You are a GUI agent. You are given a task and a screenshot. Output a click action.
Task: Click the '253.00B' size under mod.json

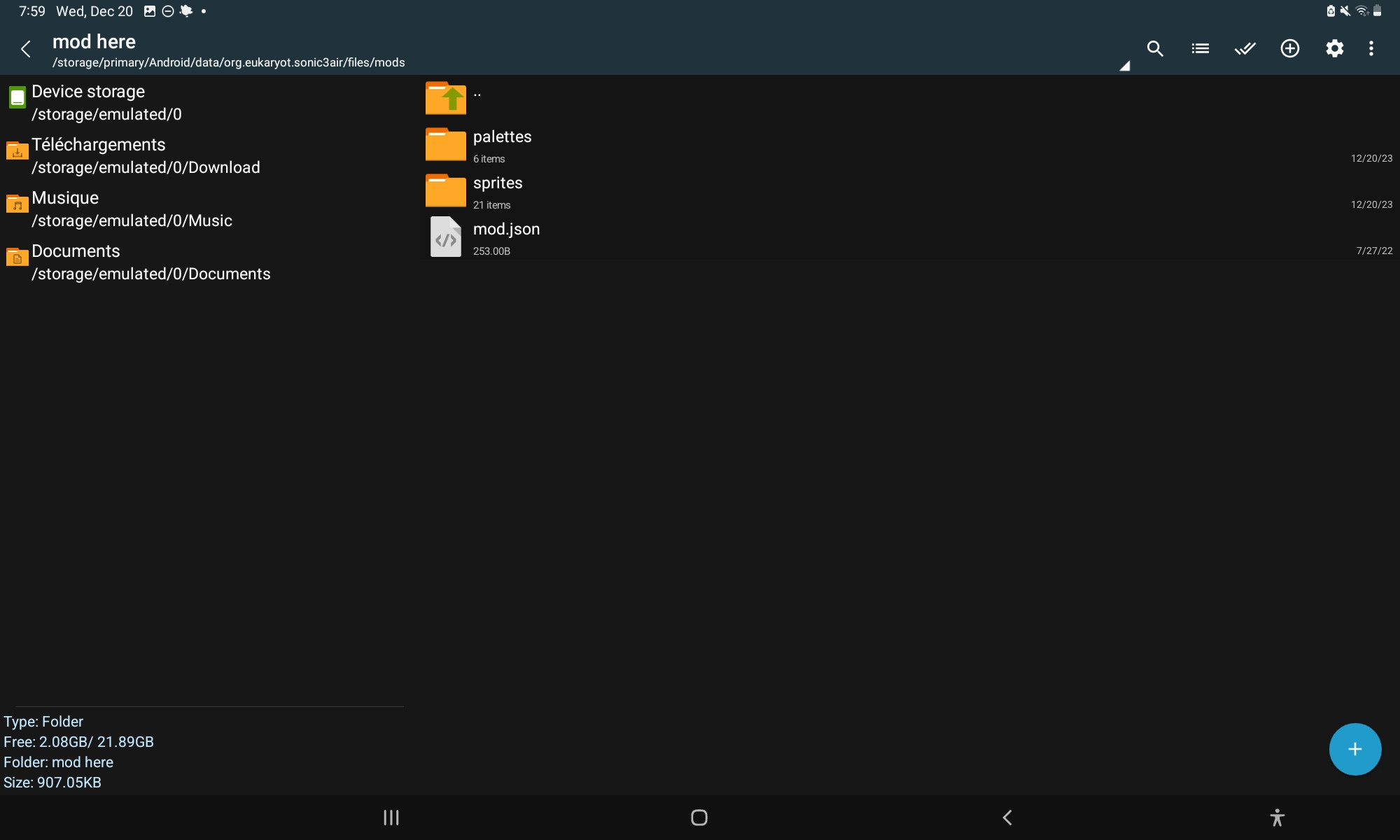(491, 251)
